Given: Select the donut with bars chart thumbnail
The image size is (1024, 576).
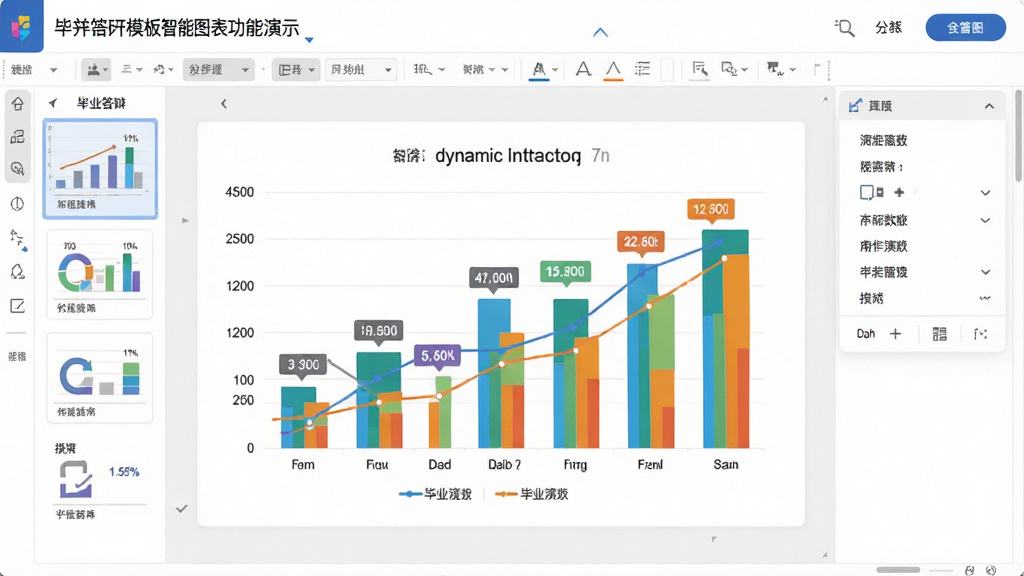Looking at the screenshot, I should pyautogui.click(x=100, y=274).
